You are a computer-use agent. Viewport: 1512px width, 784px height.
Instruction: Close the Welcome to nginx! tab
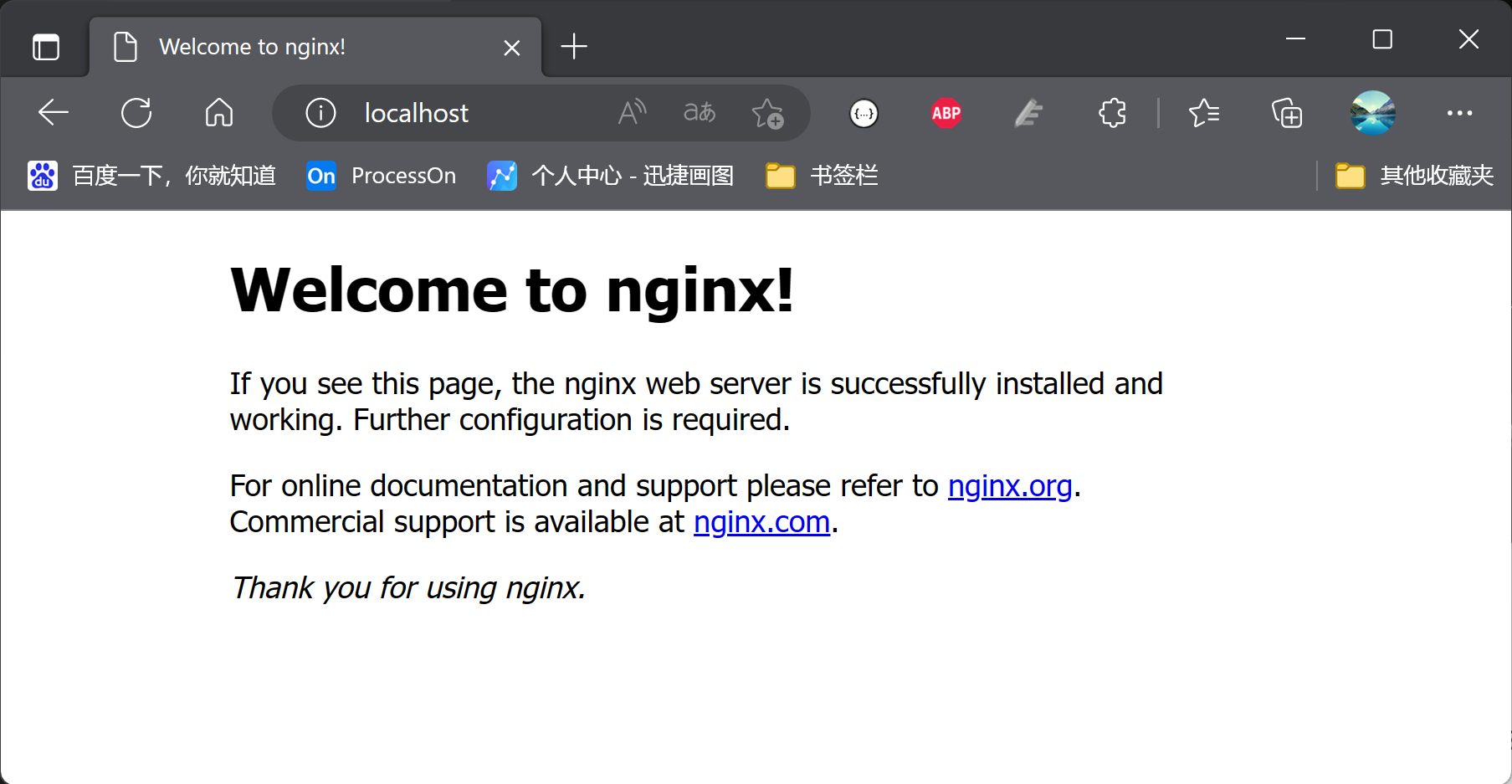click(x=512, y=48)
